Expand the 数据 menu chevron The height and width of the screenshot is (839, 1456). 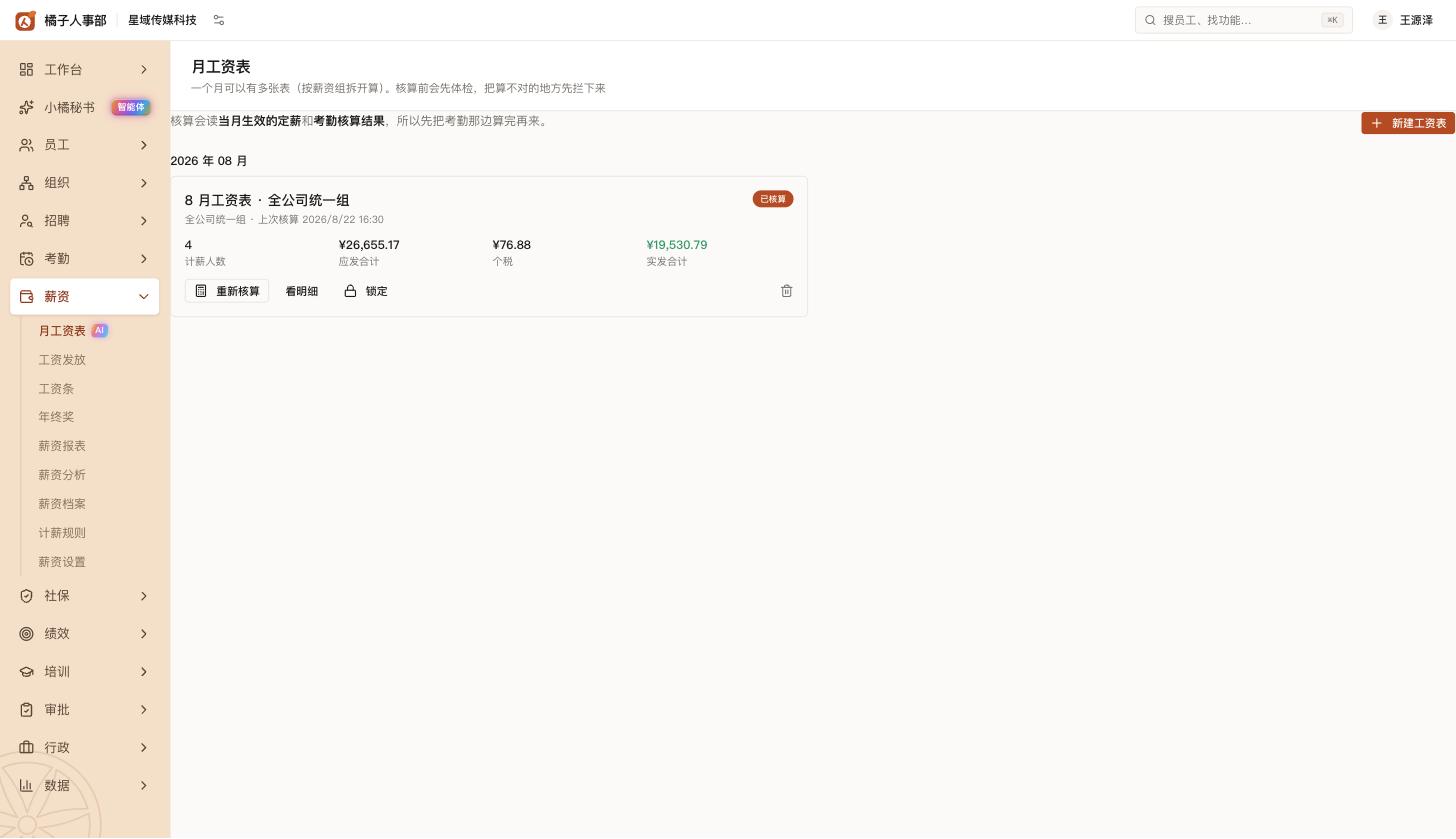coord(143,786)
